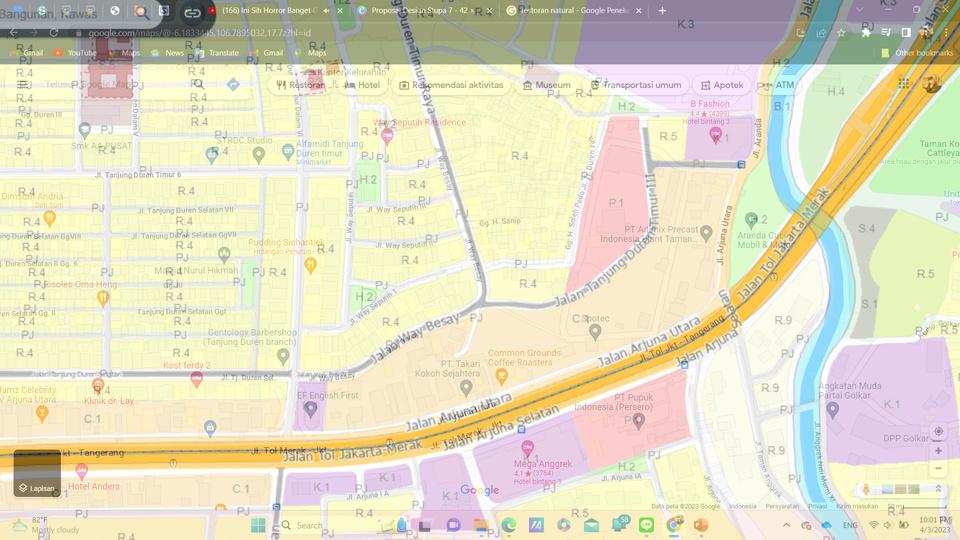Viewport: 960px width, 540px height.
Task: Toggle the Lapisan layers button
Action: (x=37, y=473)
